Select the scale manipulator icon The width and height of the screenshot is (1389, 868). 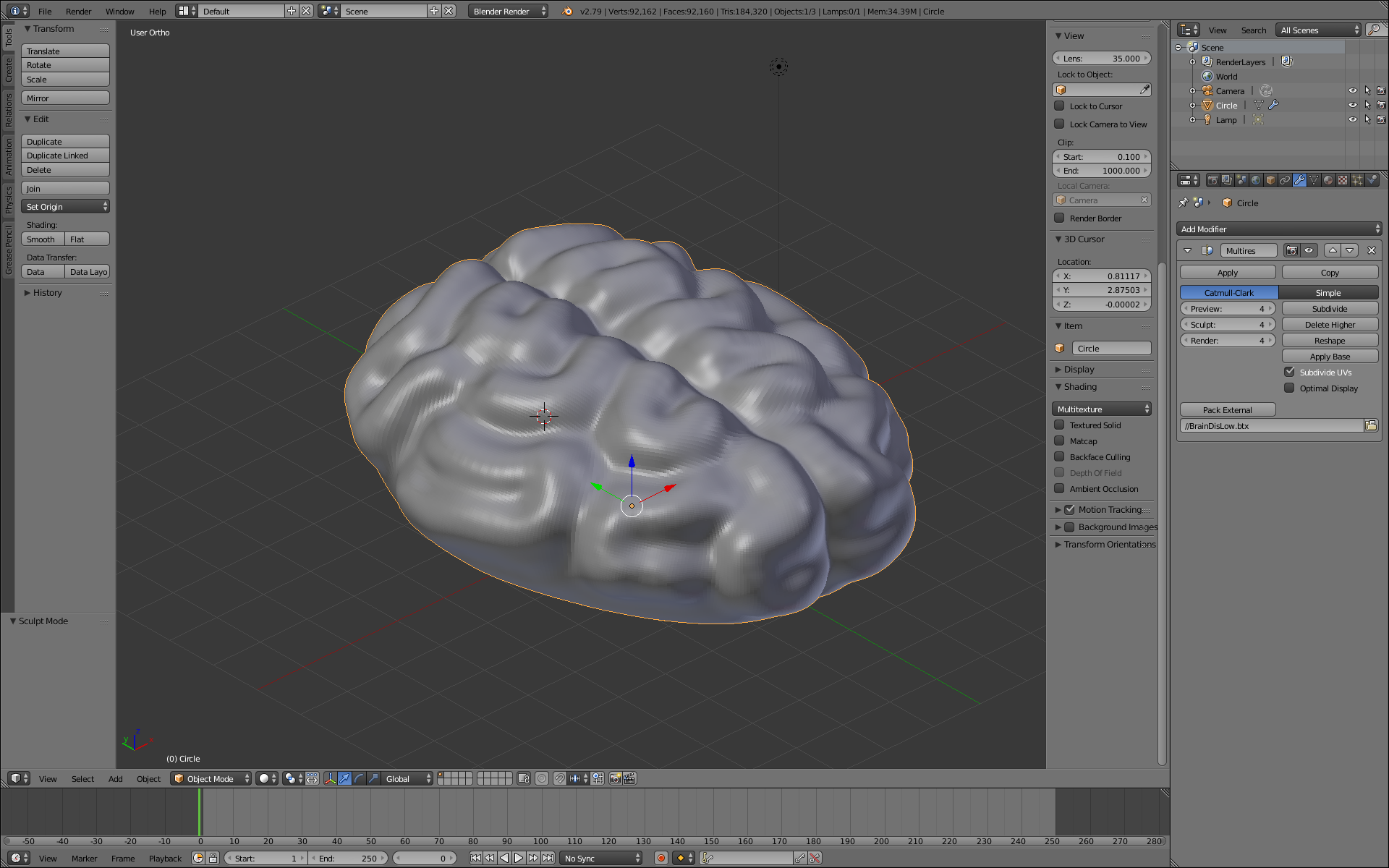[373, 778]
